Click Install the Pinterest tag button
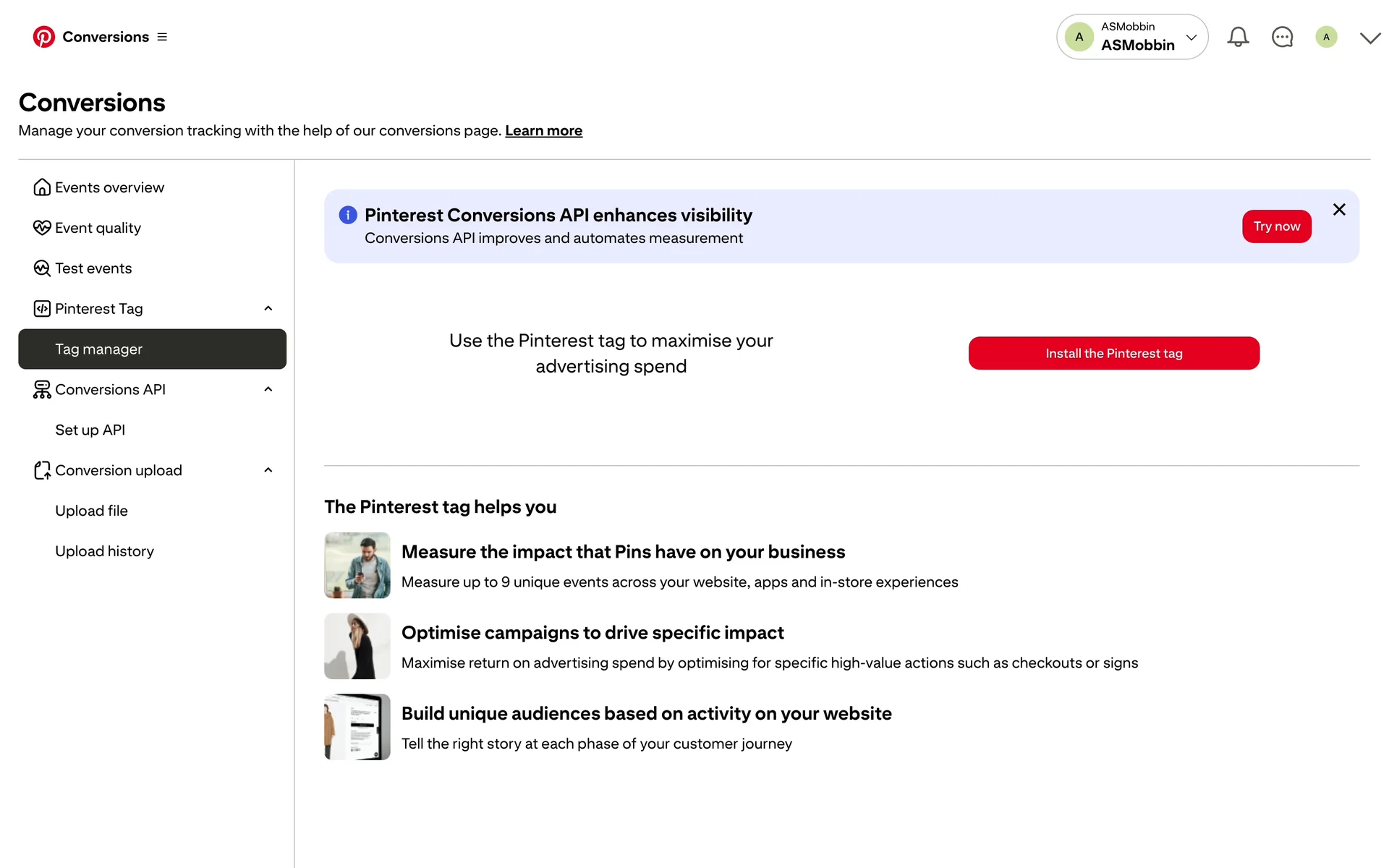The width and height of the screenshot is (1389, 868). pos(1113,353)
